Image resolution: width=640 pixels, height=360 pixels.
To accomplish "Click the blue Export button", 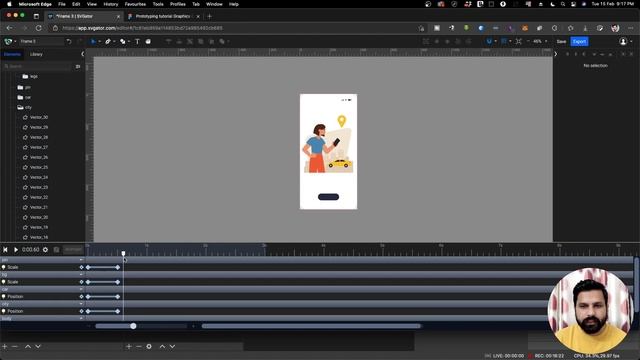I will (x=579, y=42).
